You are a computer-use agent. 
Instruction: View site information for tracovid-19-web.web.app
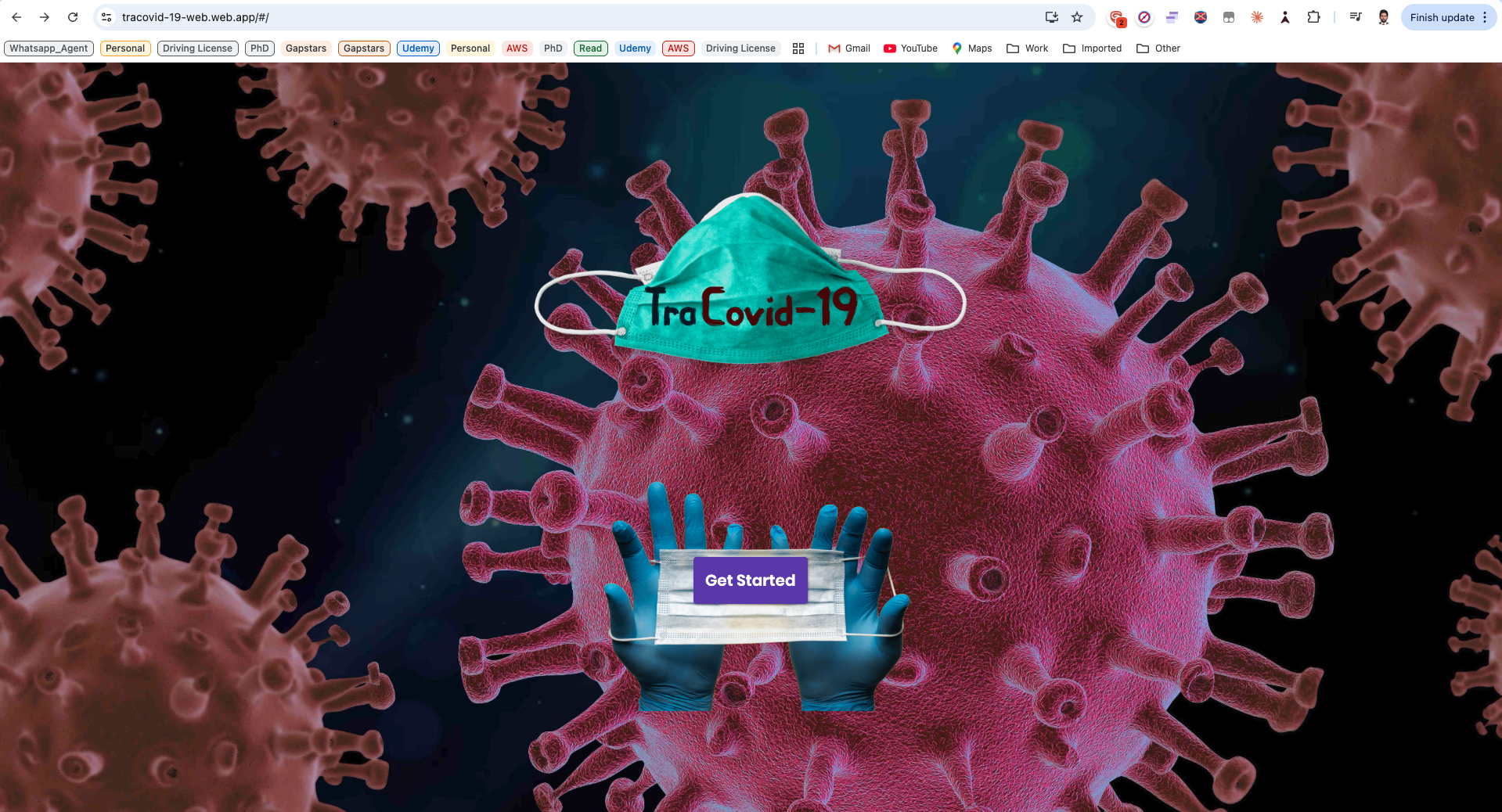coord(106,17)
